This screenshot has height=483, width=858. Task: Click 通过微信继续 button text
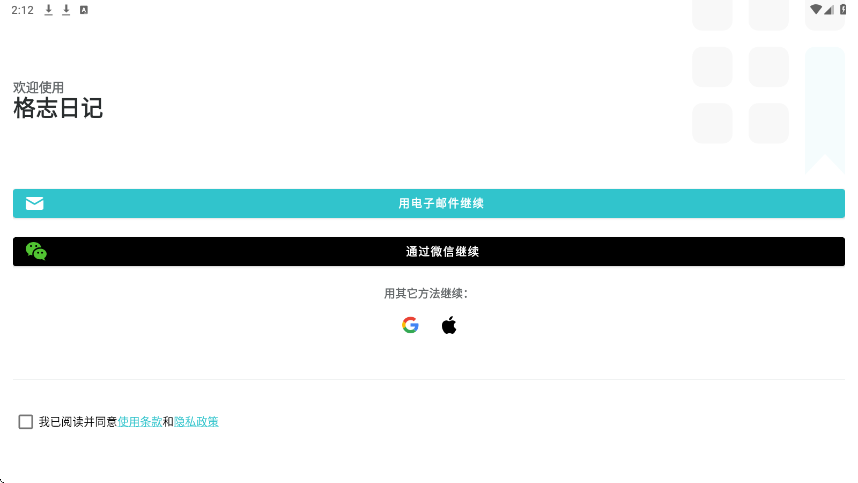(443, 252)
